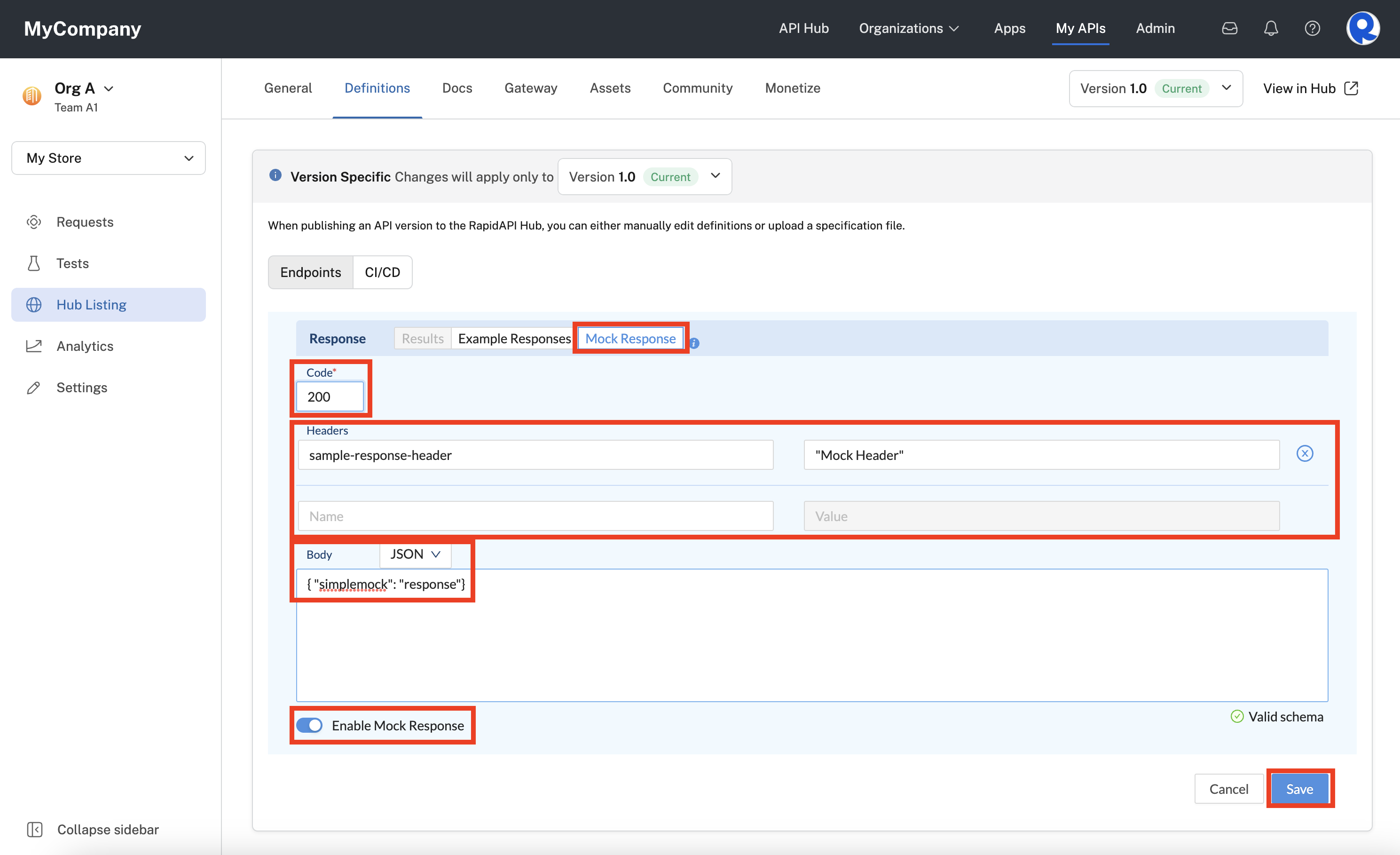Screen dimensions: 1400x855
Task: Go to API Hub
Action: 803,28
